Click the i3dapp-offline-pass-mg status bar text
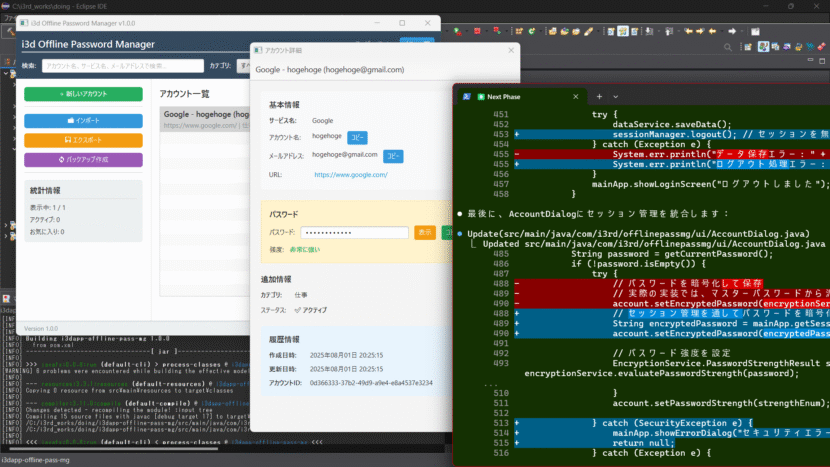Viewport: 830px width, 467px height. click(x=35, y=460)
